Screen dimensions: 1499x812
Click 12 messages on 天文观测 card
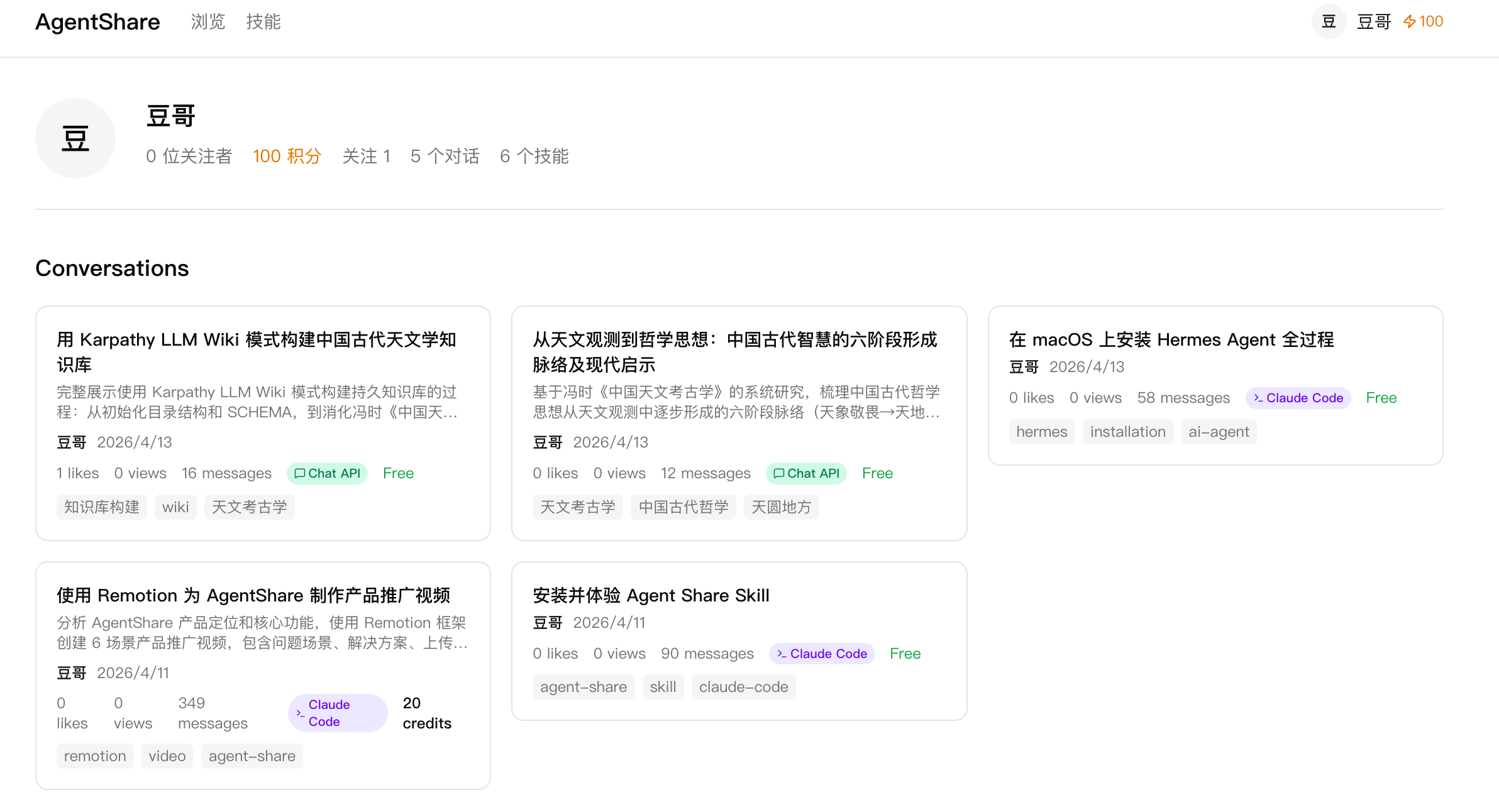click(705, 473)
